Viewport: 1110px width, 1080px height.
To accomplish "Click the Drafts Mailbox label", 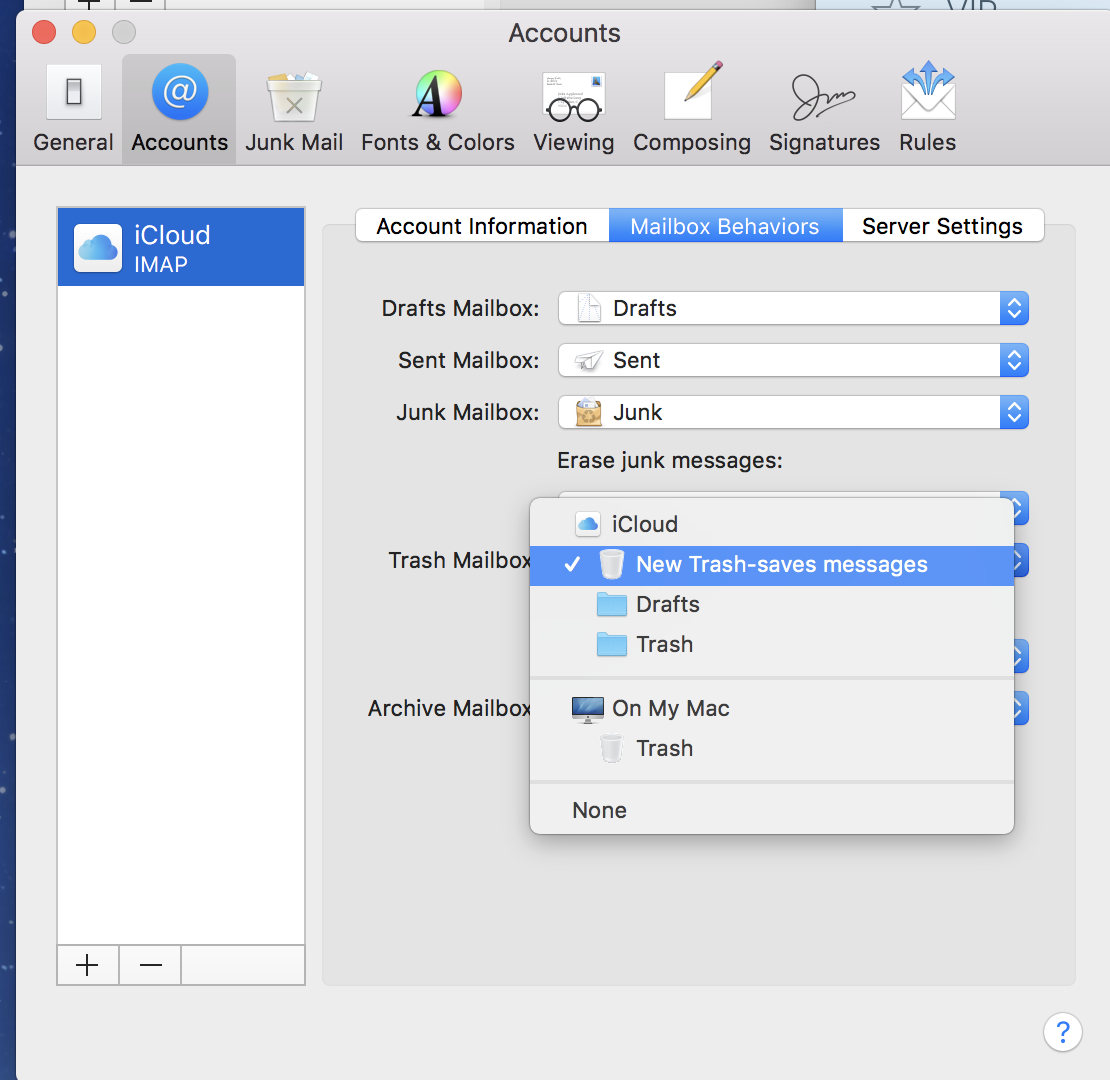I will coord(460,309).
